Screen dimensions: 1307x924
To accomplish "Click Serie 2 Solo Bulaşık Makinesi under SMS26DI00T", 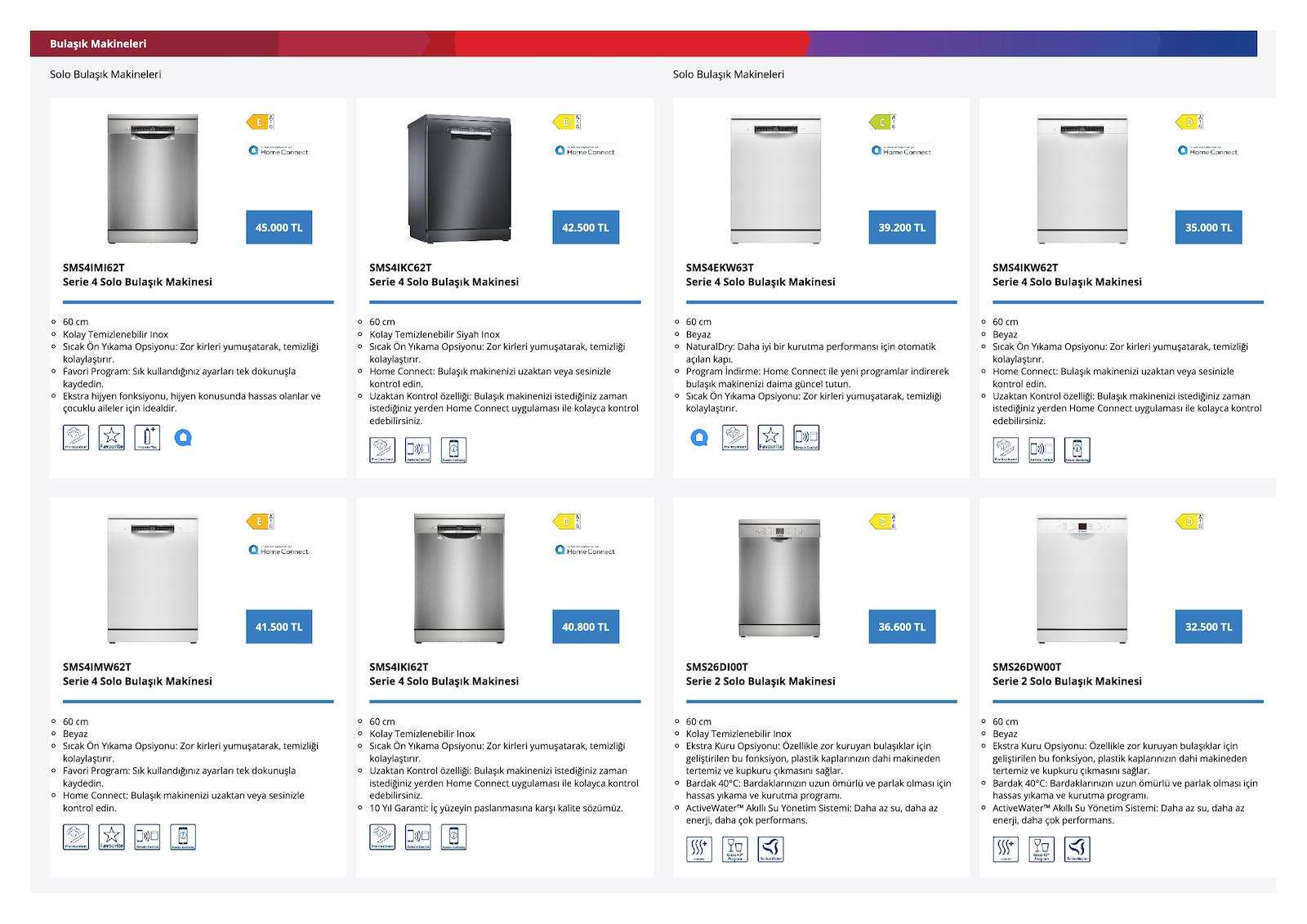I will point(761,681).
